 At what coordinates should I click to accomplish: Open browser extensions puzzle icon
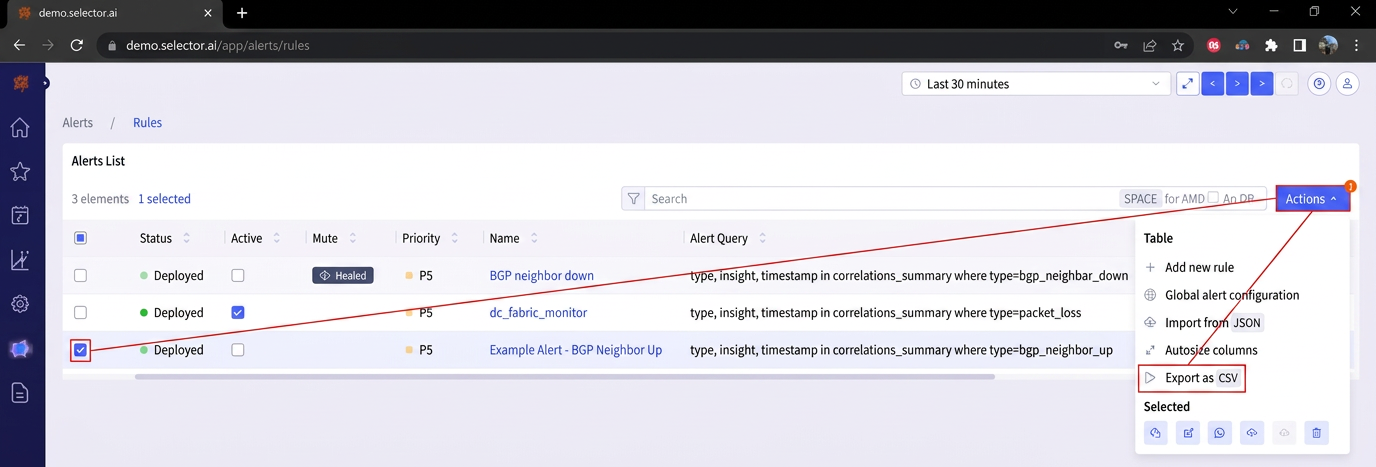[1271, 45]
